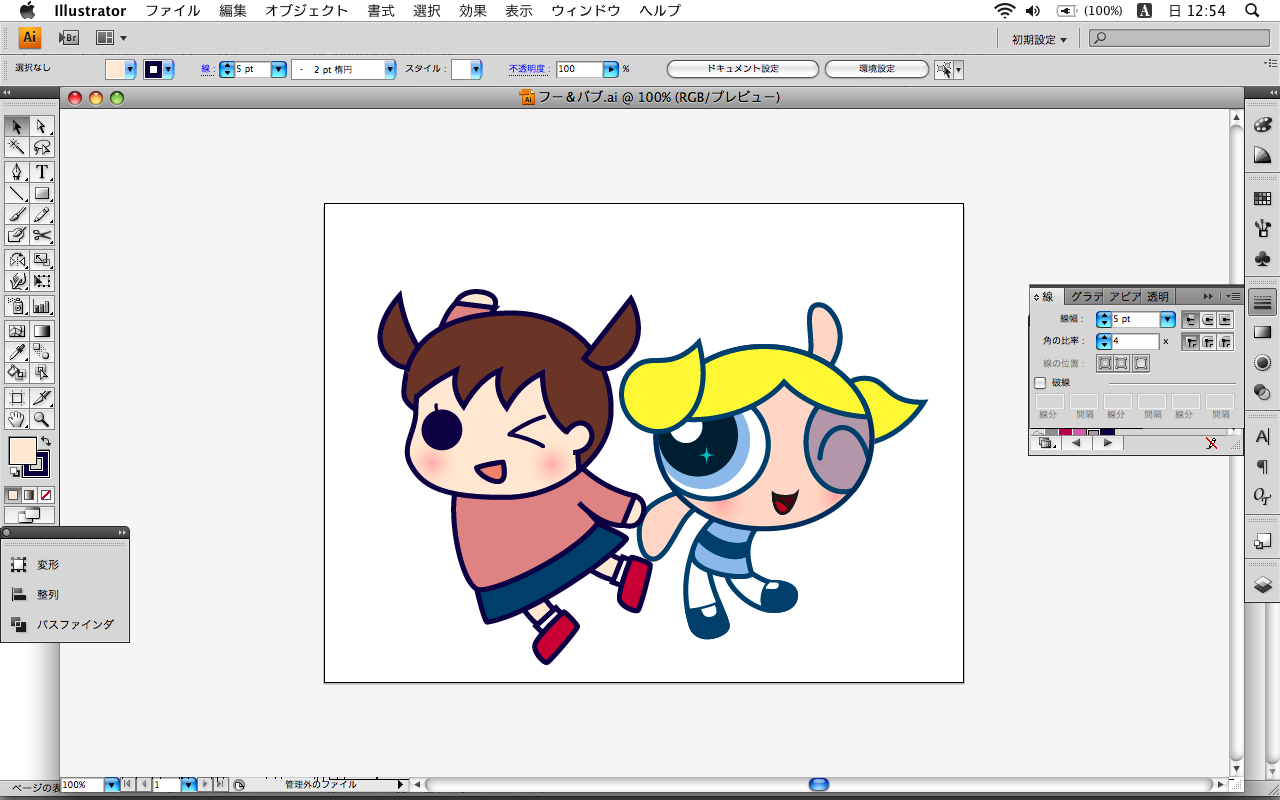Open the 初期設定 workspace dropdown
This screenshot has width=1280, height=800.
(1038, 39)
